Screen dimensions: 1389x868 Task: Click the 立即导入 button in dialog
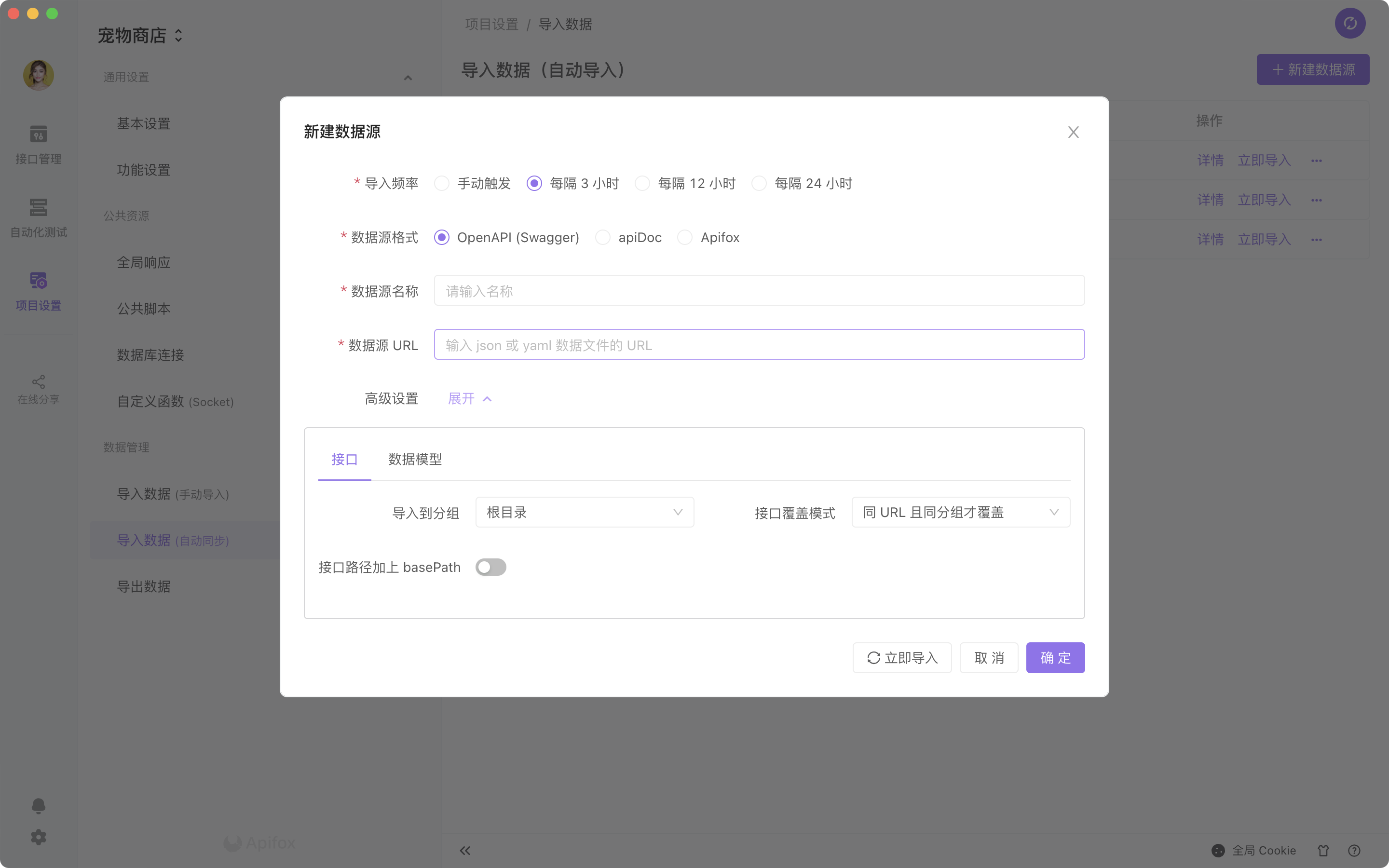coord(902,658)
